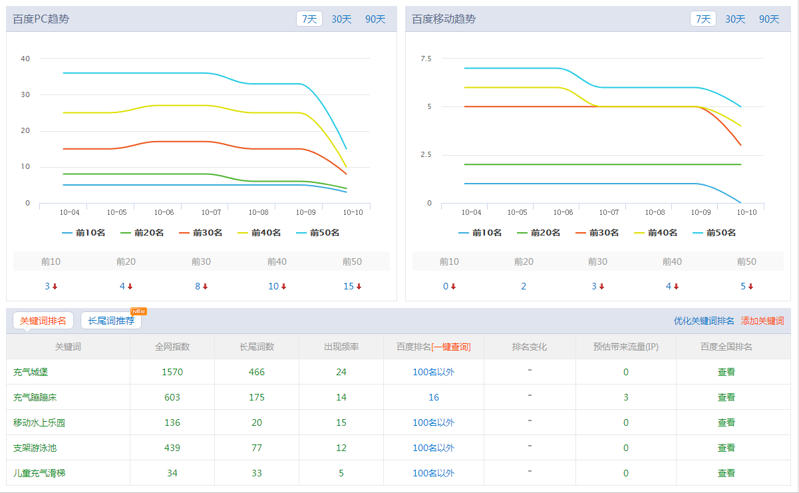Click PC 前40 count value 10
Image resolution: width=799 pixels, height=493 pixels.
(274, 287)
